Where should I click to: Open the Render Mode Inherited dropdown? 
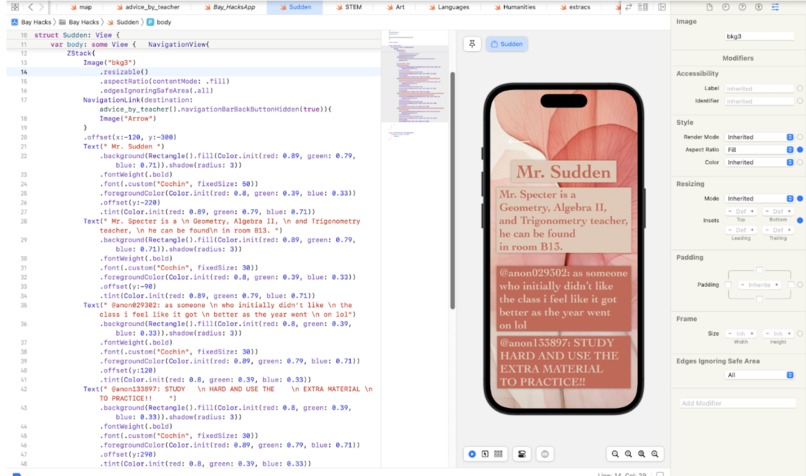coord(760,137)
